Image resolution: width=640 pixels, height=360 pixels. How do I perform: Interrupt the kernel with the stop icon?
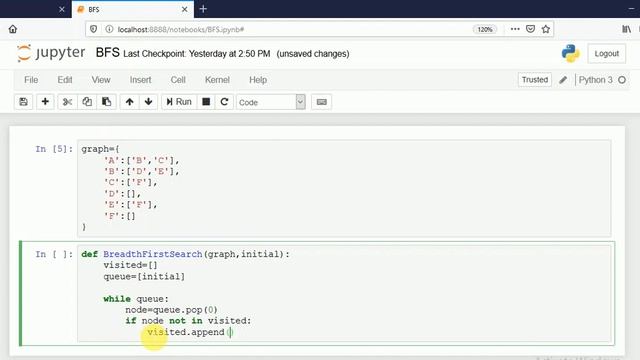point(206,102)
